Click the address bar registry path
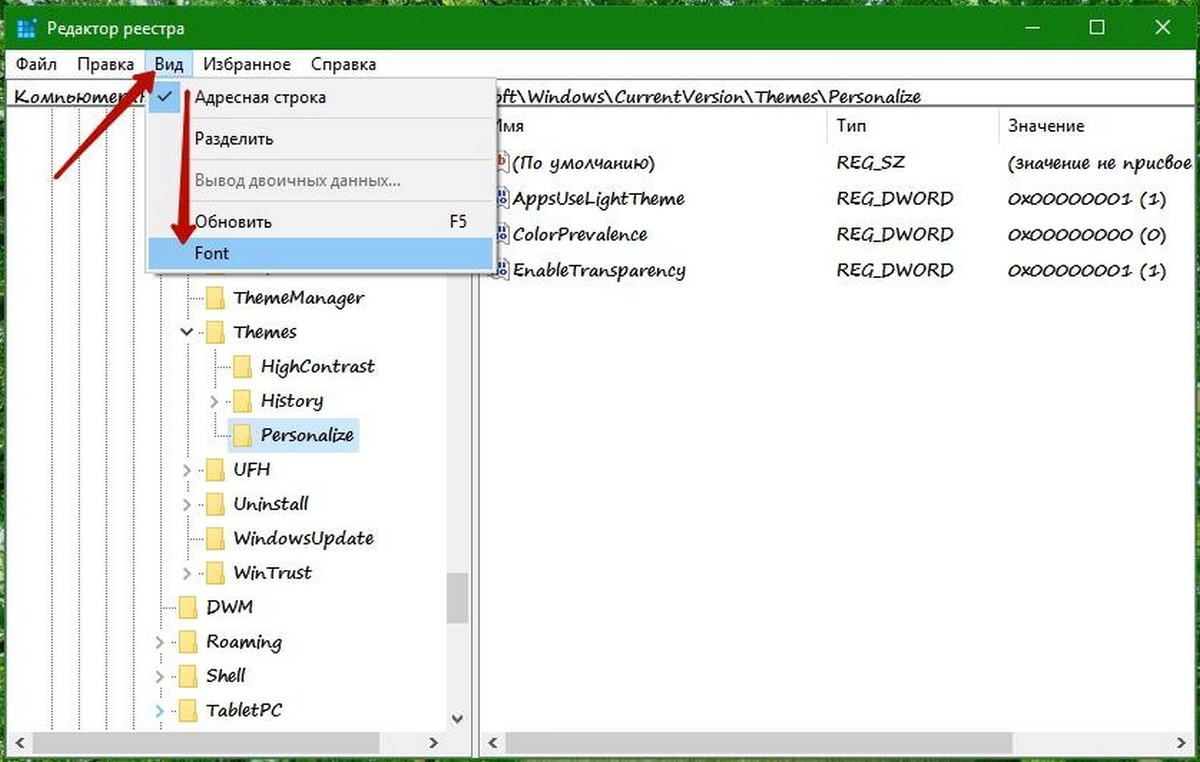 708,97
